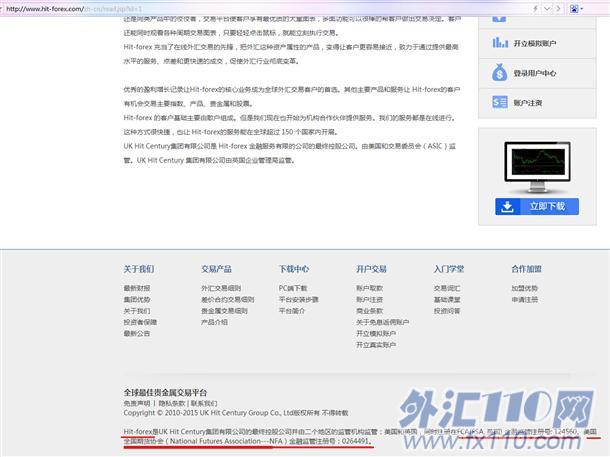Open the 交易产品 footer heading
The height and width of the screenshot is (457, 610).
coord(216,269)
